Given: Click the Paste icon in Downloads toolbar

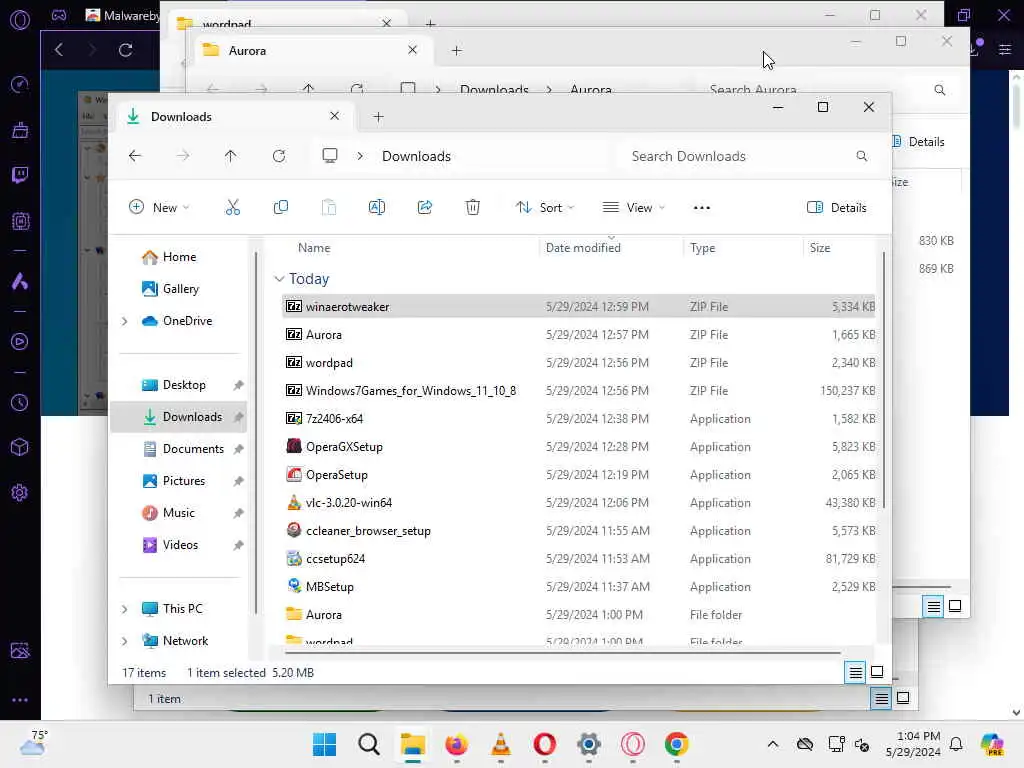Looking at the screenshot, I should tap(328, 208).
